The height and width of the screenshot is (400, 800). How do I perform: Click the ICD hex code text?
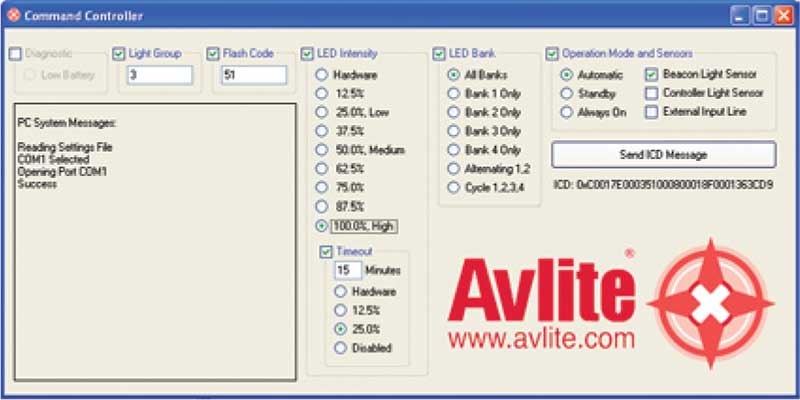click(x=663, y=185)
